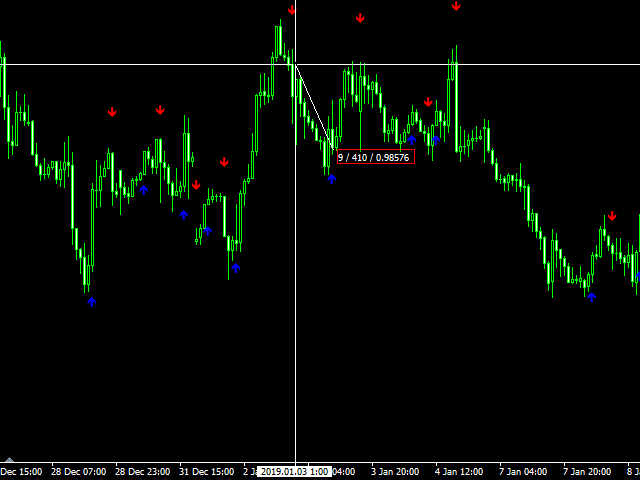This screenshot has height=480, width=640.
Task: Click the gray chart shift triangle marker
Action: [x=9, y=460]
